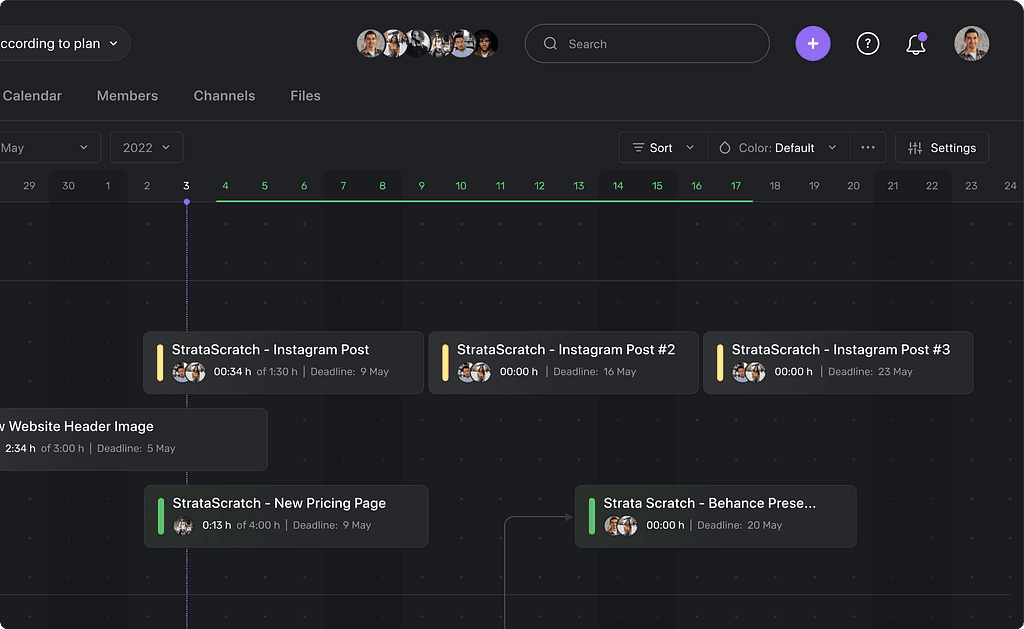
Task: Click yellow color bar on Instagram Post #3
Action: [720, 362]
